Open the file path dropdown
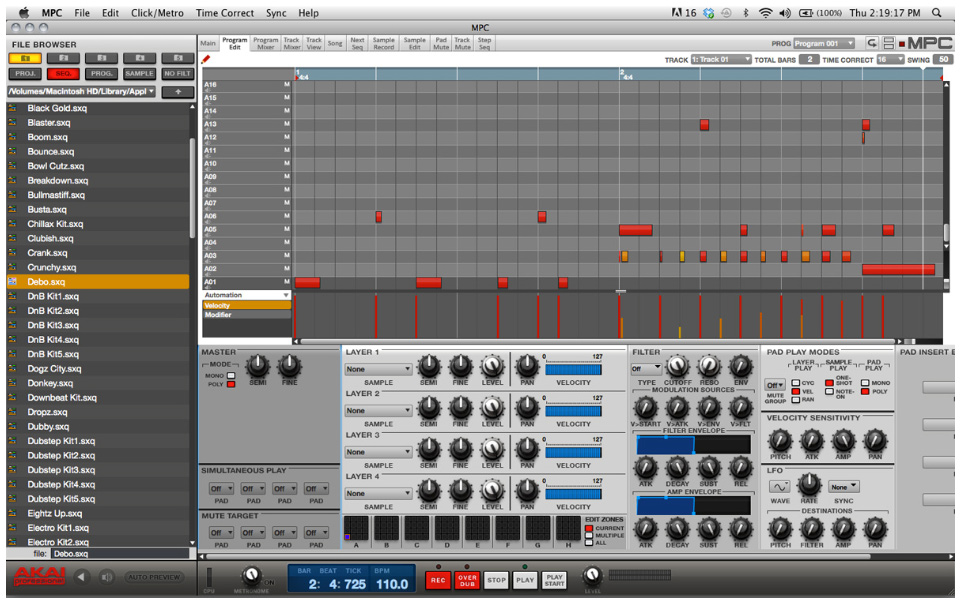 (x=81, y=91)
